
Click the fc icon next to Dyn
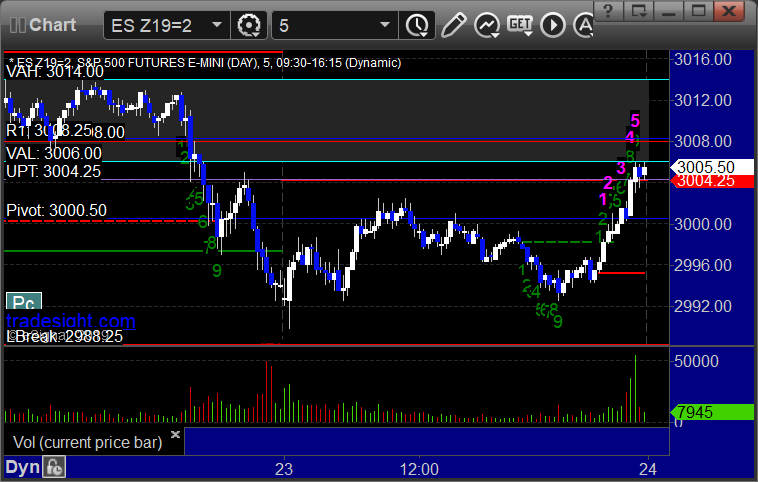point(54,467)
